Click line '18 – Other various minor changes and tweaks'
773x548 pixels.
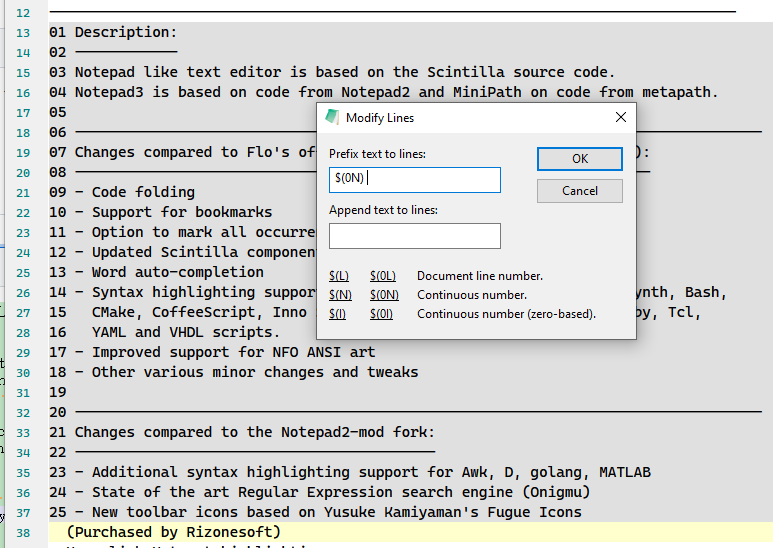tap(233, 372)
